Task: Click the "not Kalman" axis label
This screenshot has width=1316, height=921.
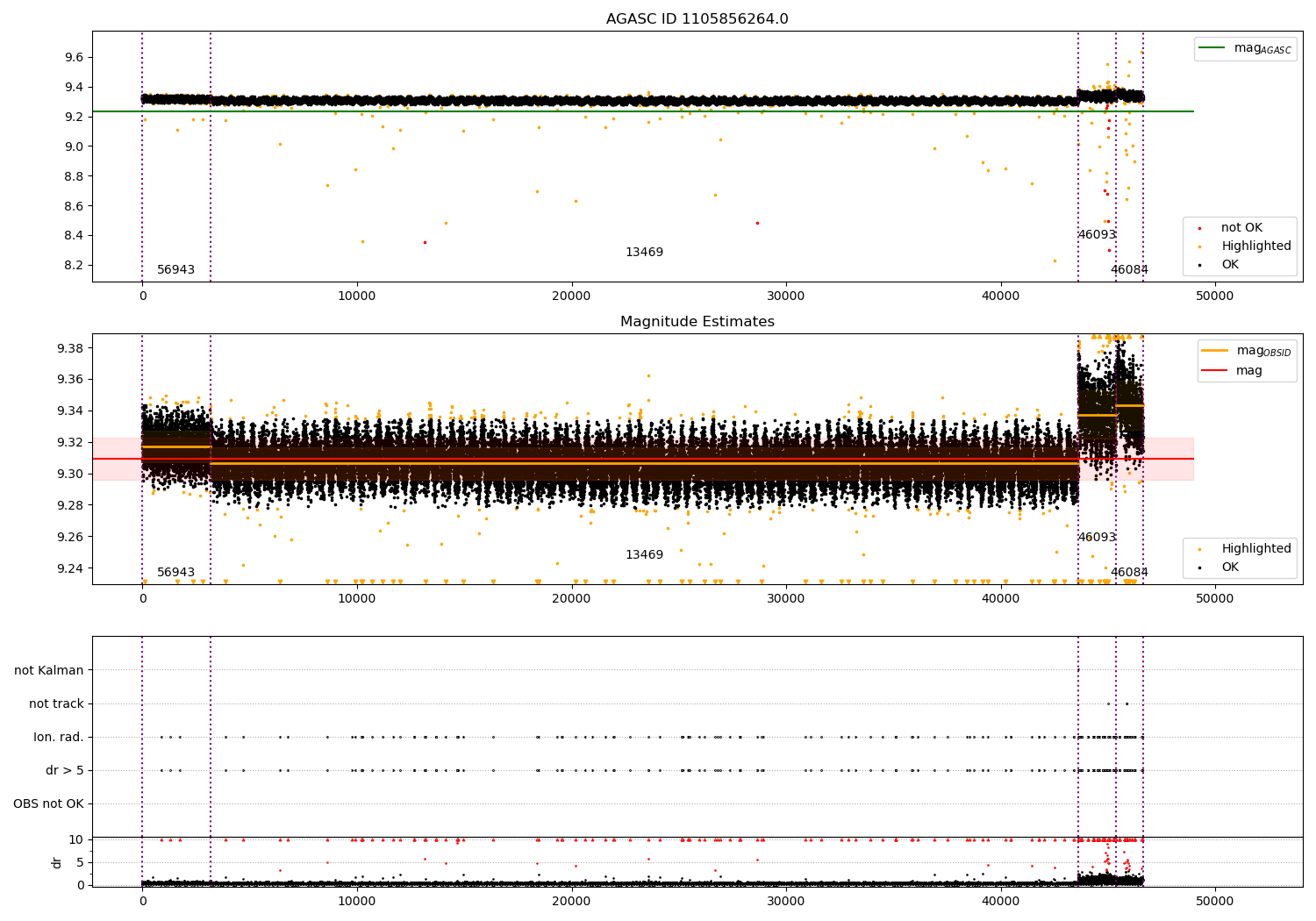Action: pos(49,670)
